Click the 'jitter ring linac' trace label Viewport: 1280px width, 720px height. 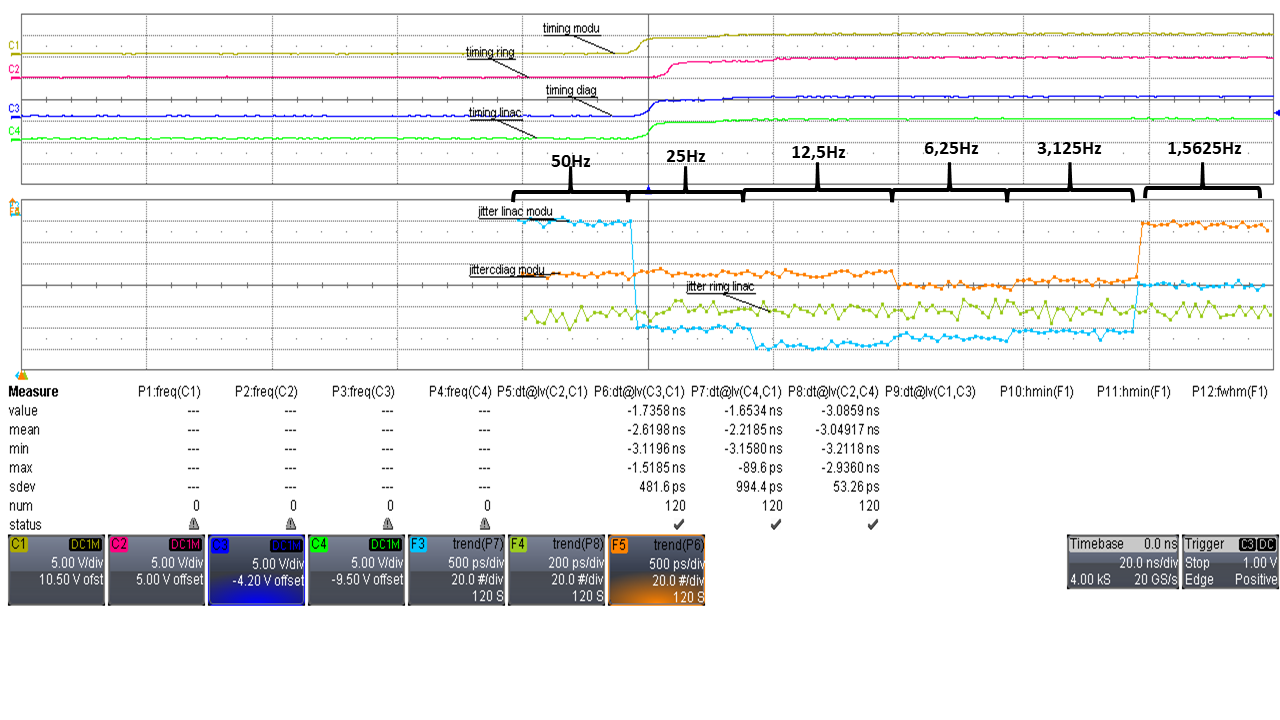pos(720,287)
